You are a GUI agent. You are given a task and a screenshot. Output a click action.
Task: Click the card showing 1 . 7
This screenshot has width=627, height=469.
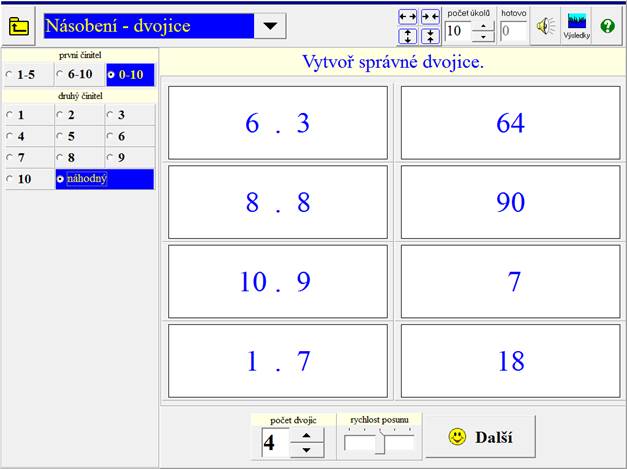point(278,361)
